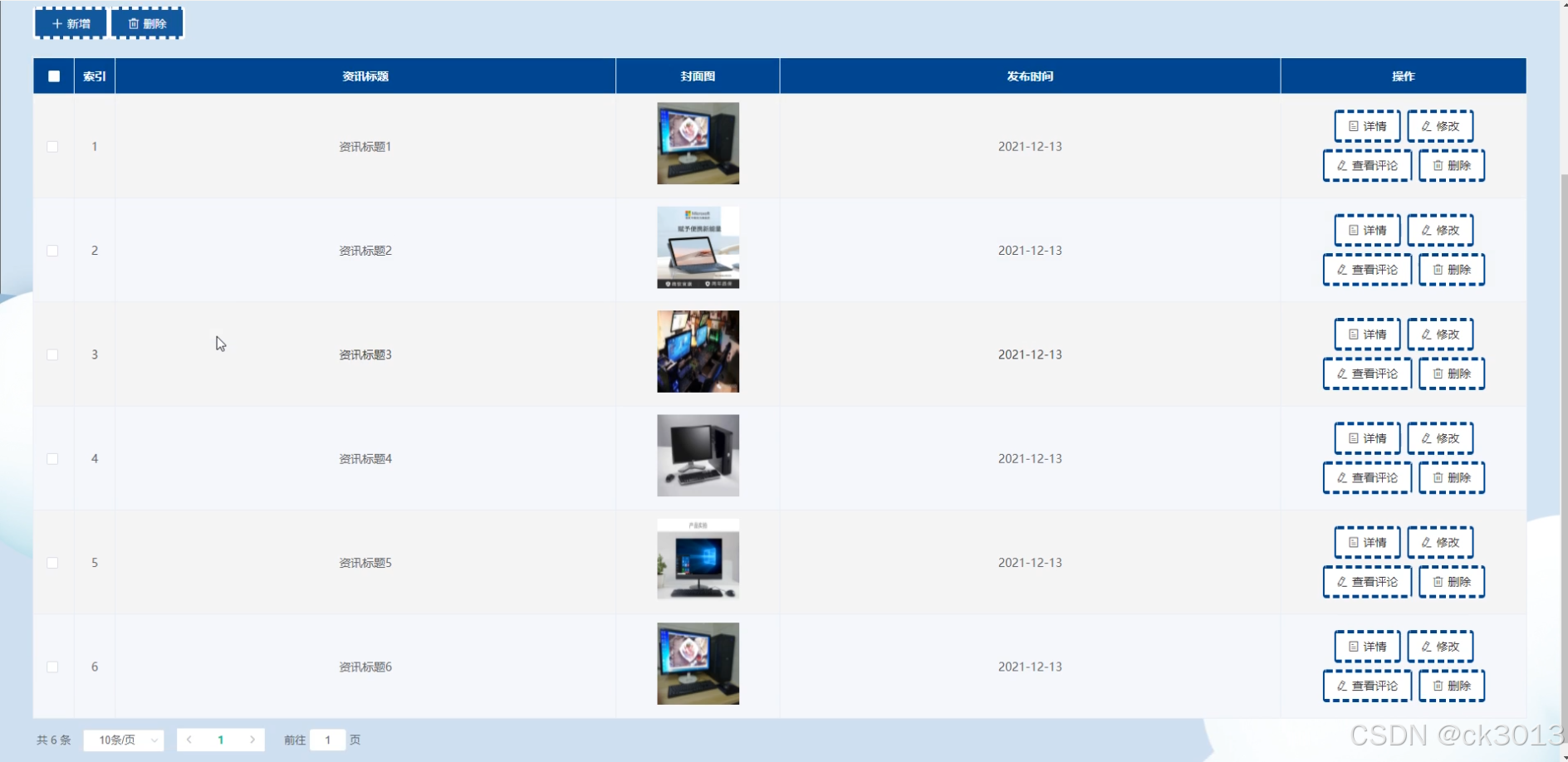Screen dimensions: 1568x762
Task: Go to next page arrow
Action: coord(252,740)
